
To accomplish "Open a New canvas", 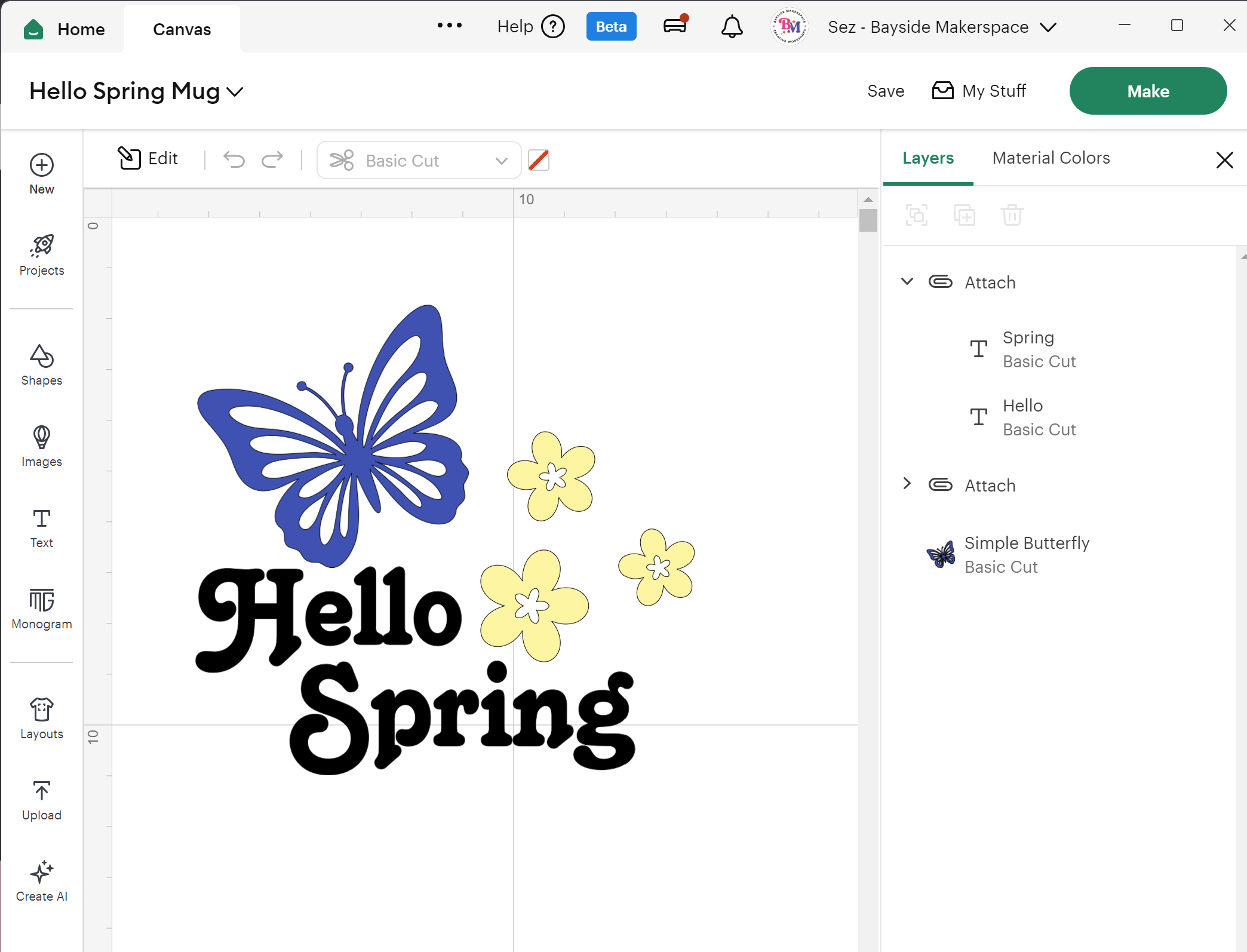I will click(x=41, y=173).
